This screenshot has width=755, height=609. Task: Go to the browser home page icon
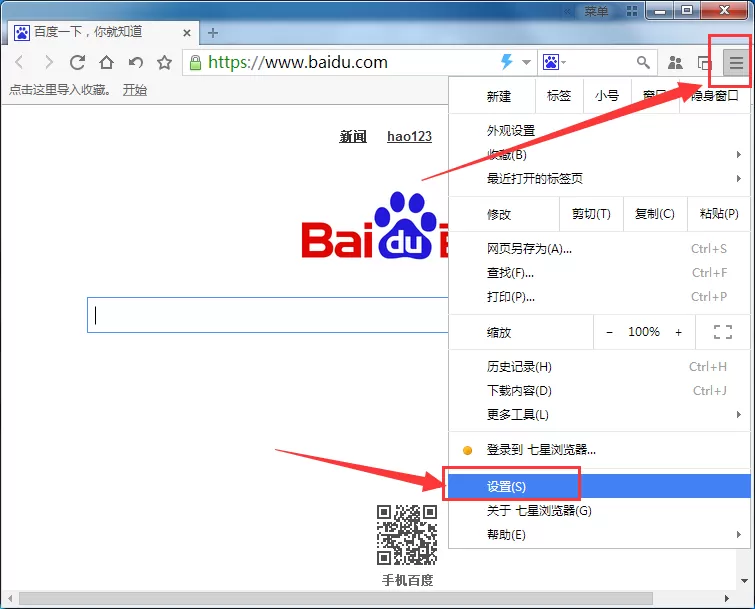106,62
